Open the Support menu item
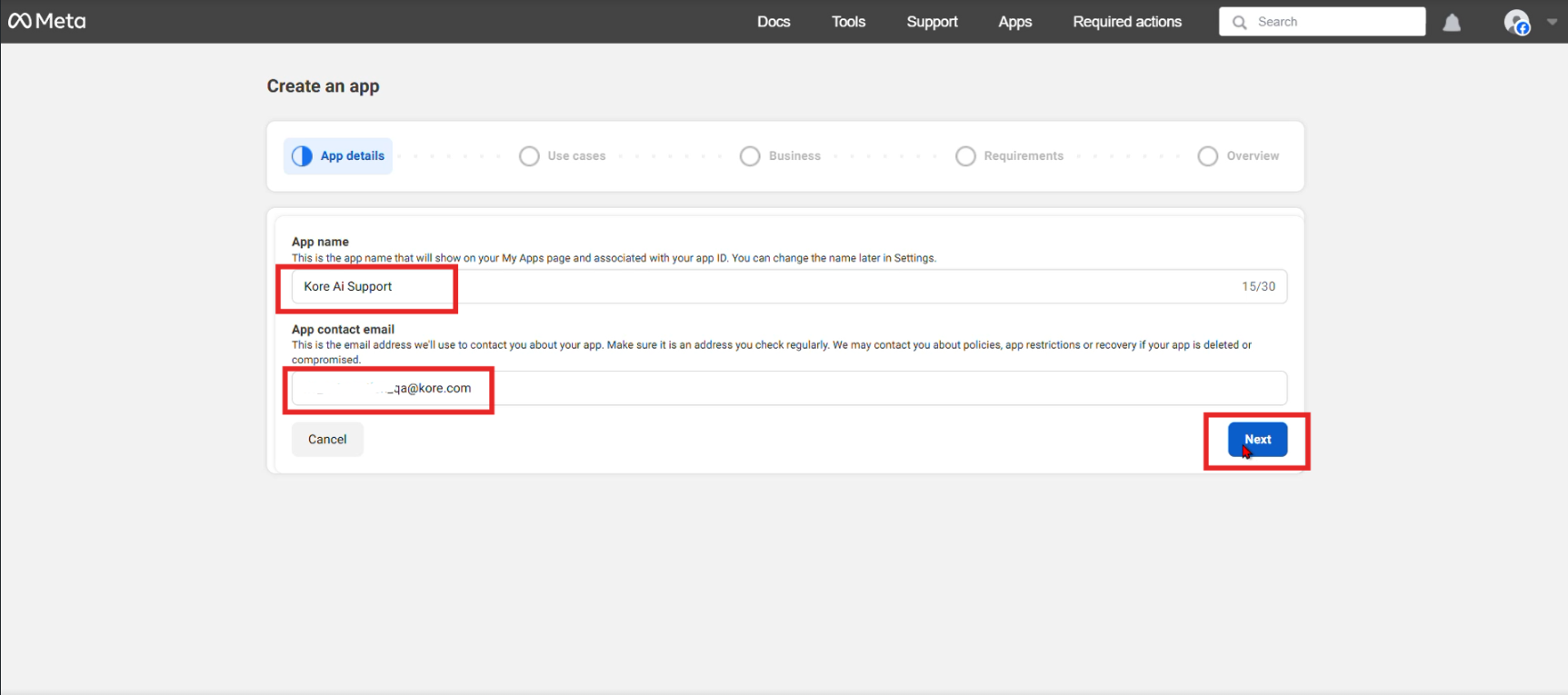This screenshot has height=695, width=1568. [932, 22]
